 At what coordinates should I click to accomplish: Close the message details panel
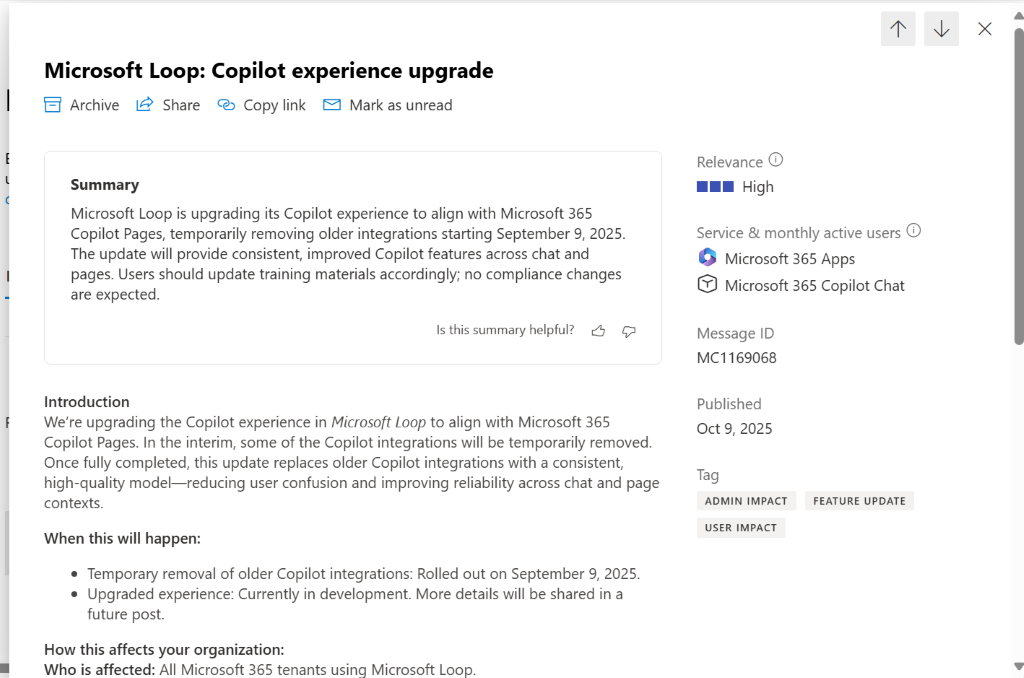click(985, 29)
